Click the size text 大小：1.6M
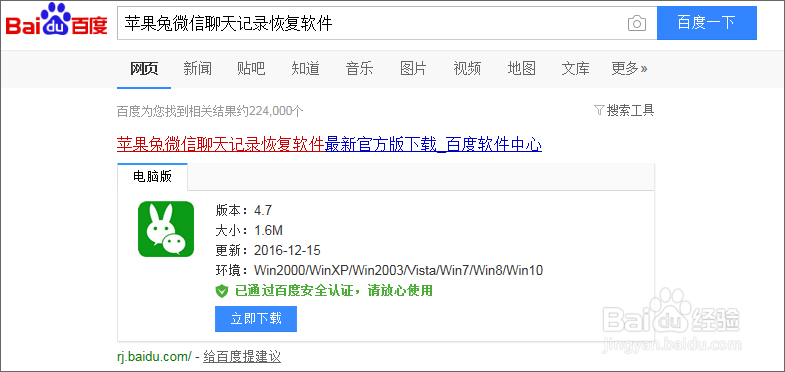This screenshot has height=372, width=785. [249, 230]
